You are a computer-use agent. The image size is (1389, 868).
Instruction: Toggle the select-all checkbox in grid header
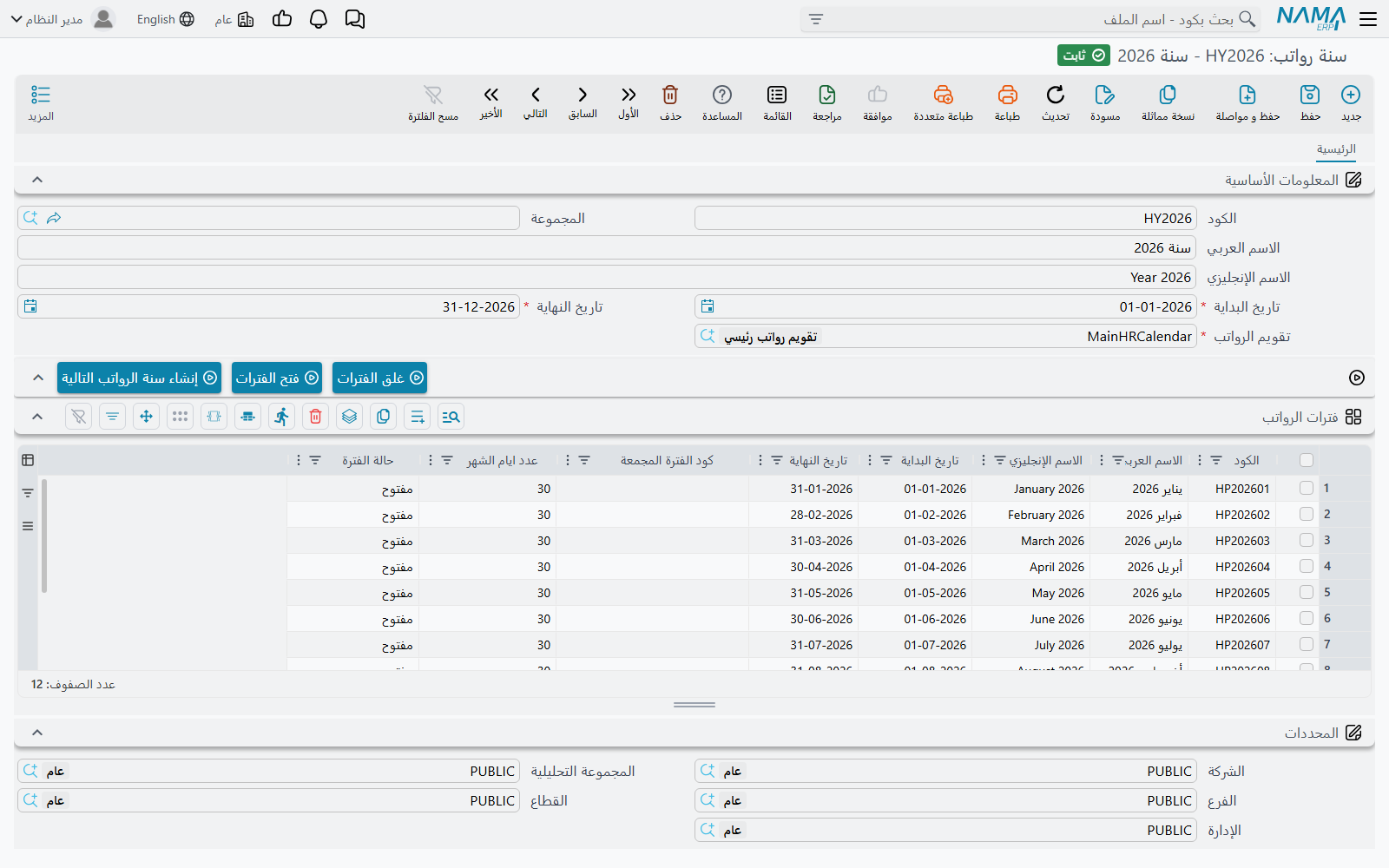pos(1307,460)
